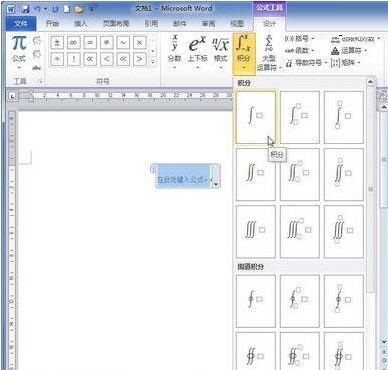
Task: Insert the single integral with side limits
Action: pyautogui.click(x=300, y=117)
